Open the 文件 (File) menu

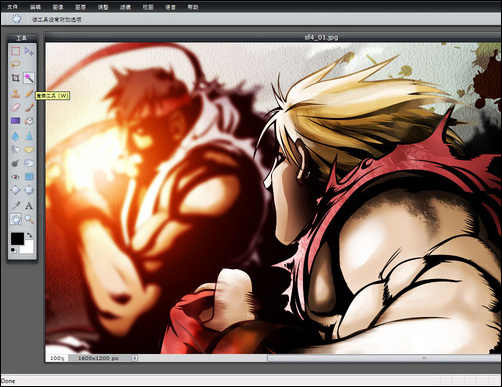tap(12, 7)
